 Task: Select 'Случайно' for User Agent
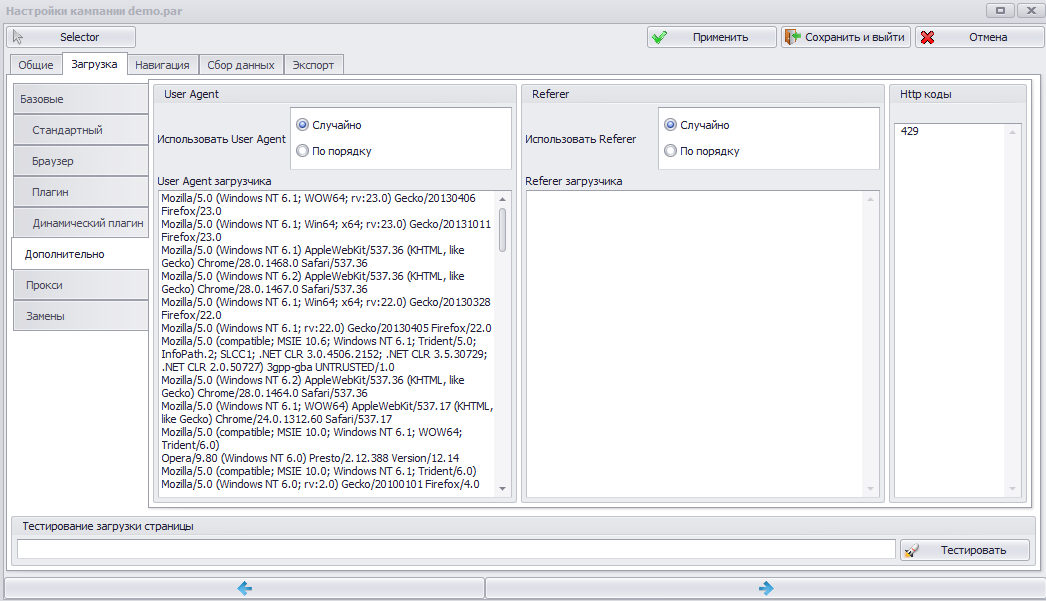pos(303,125)
